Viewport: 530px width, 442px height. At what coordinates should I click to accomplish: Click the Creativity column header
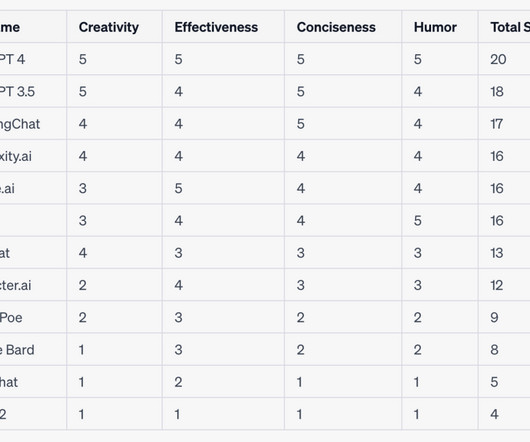[109, 27]
